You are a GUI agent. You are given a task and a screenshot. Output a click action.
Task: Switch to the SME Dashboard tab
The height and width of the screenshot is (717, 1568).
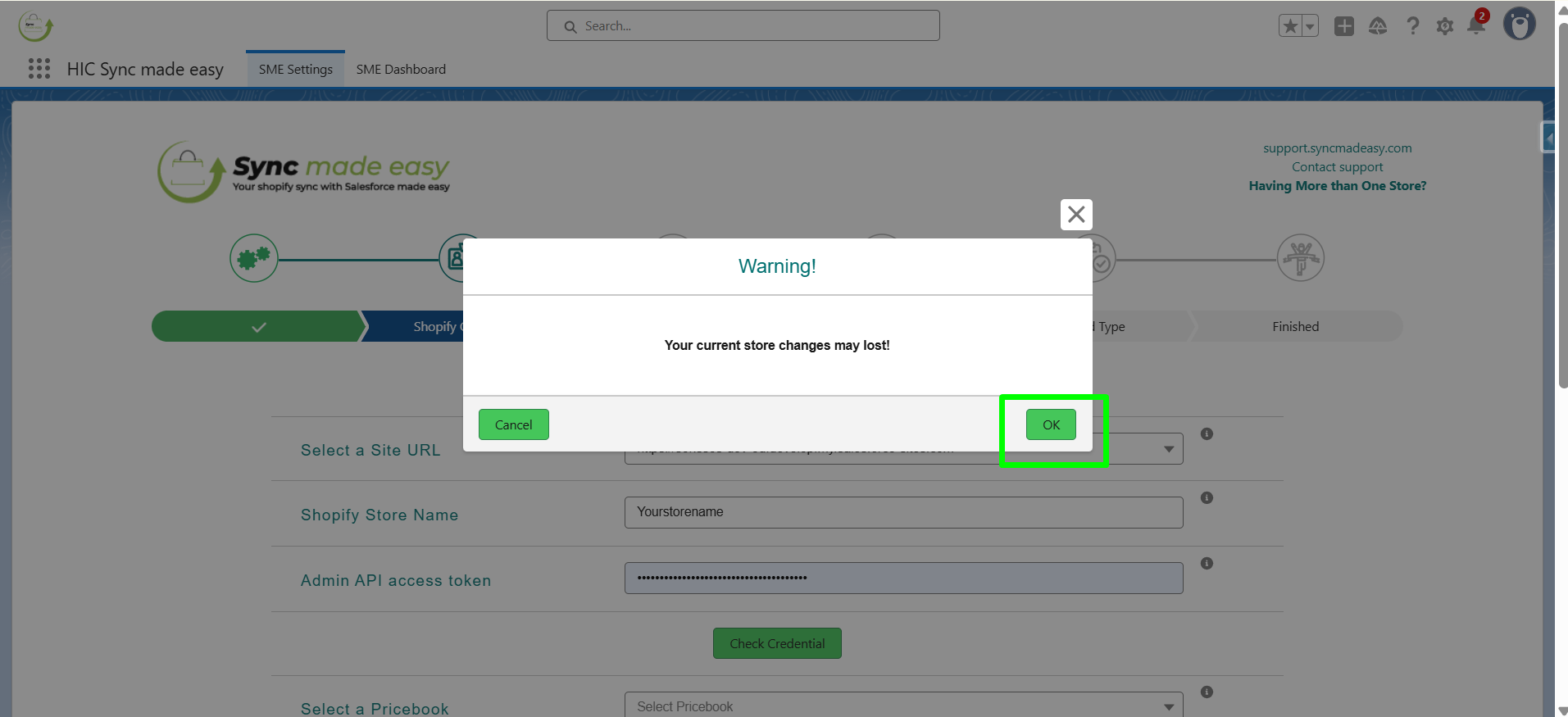(401, 70)
